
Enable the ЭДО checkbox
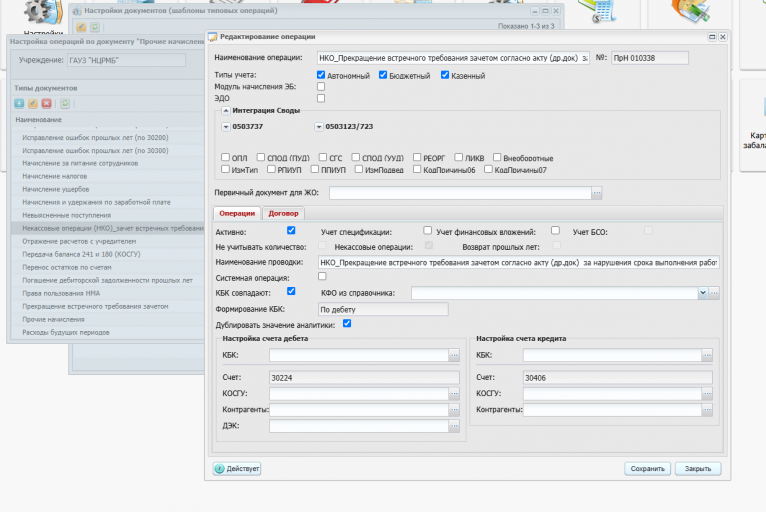(x=321, y=98)
